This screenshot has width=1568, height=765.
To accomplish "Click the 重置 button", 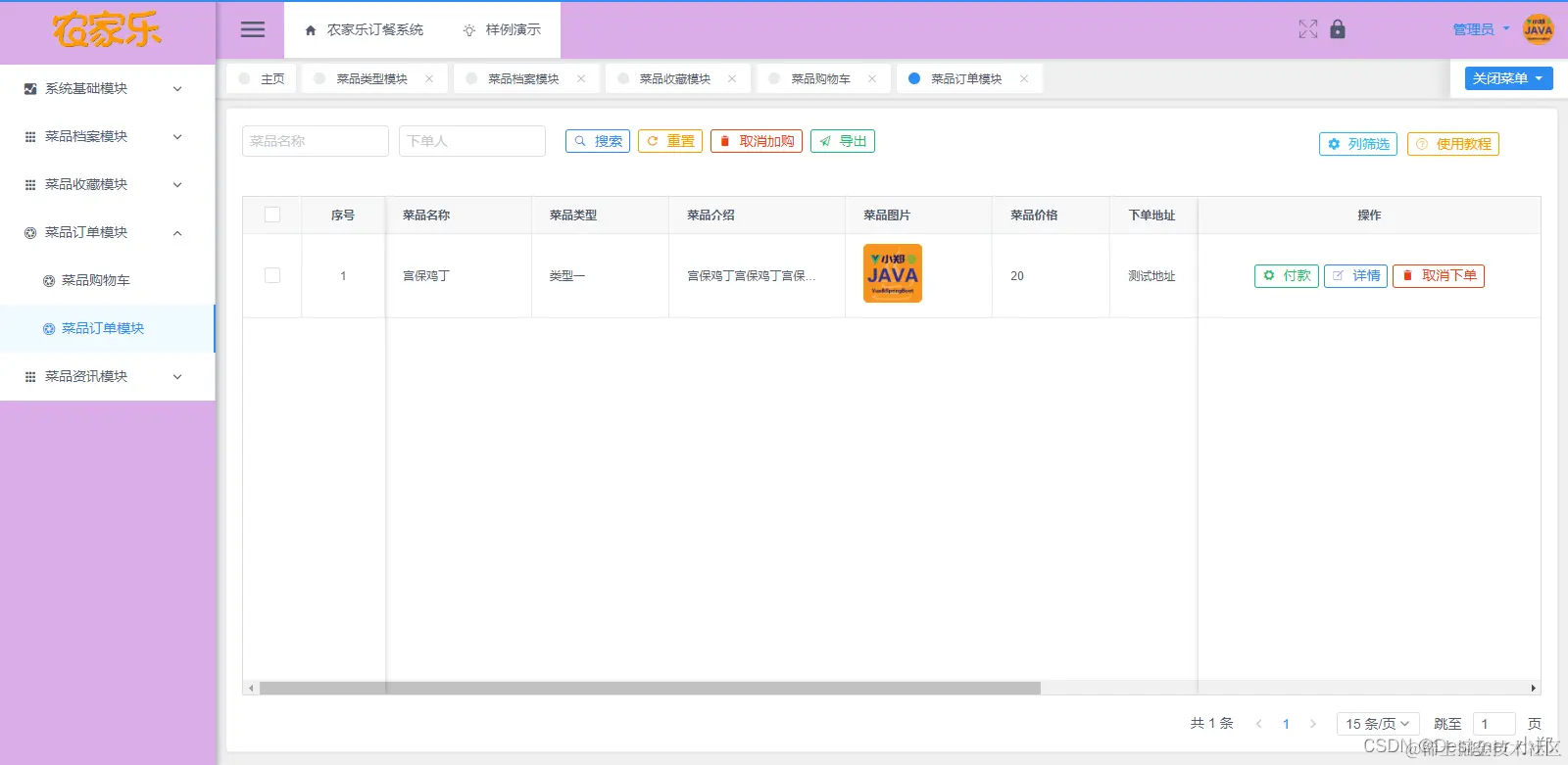I will coord(670,141).
